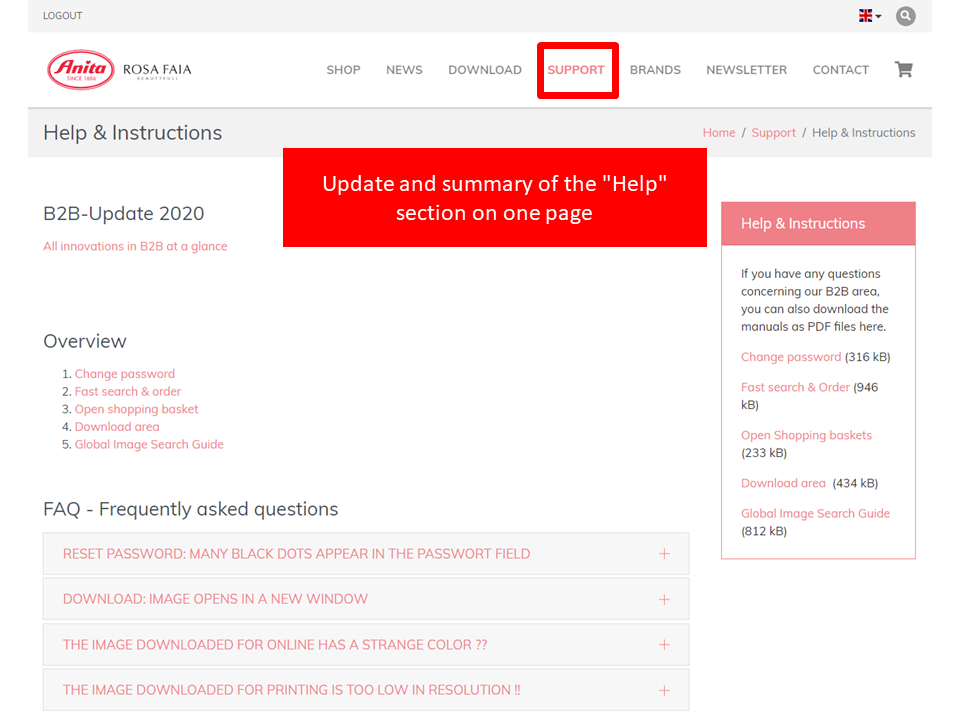The image size is (960, 720).
Task: Open the Download navigation item
Action: coord(485,70)
